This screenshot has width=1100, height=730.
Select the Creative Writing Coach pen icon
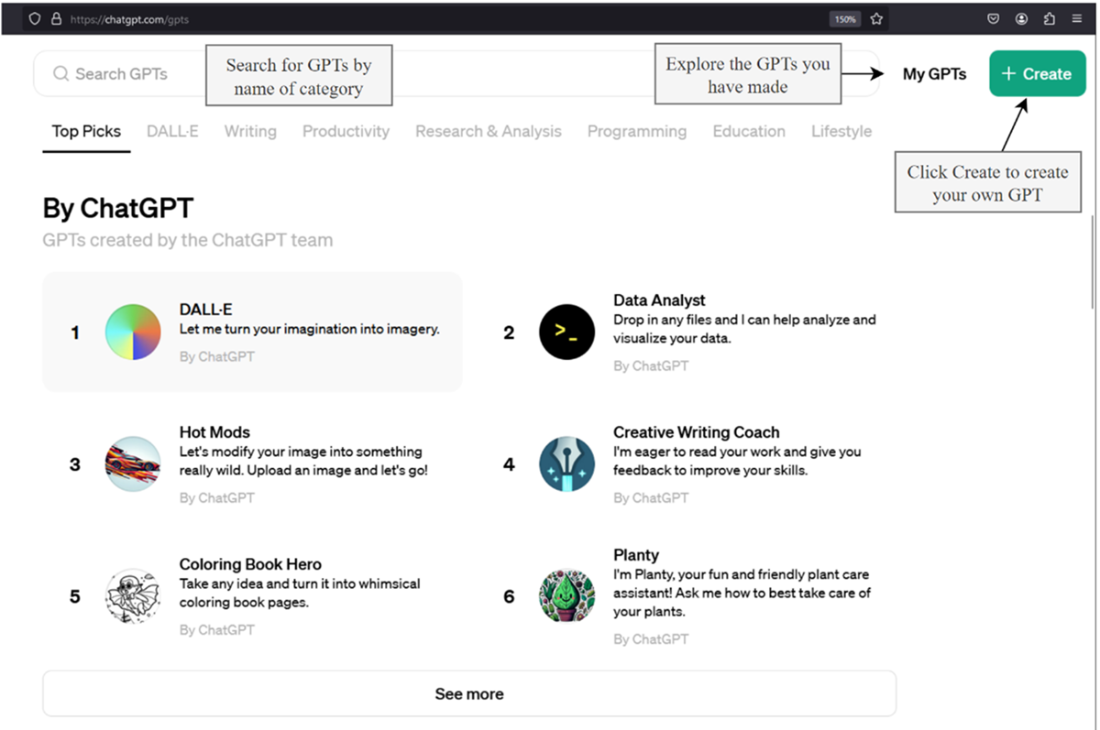coord(567,464)
